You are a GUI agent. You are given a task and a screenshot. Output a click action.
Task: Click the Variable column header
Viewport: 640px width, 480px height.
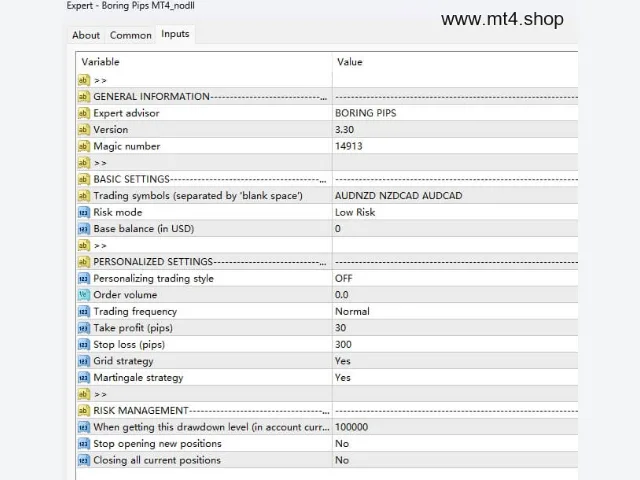(100, 62)
